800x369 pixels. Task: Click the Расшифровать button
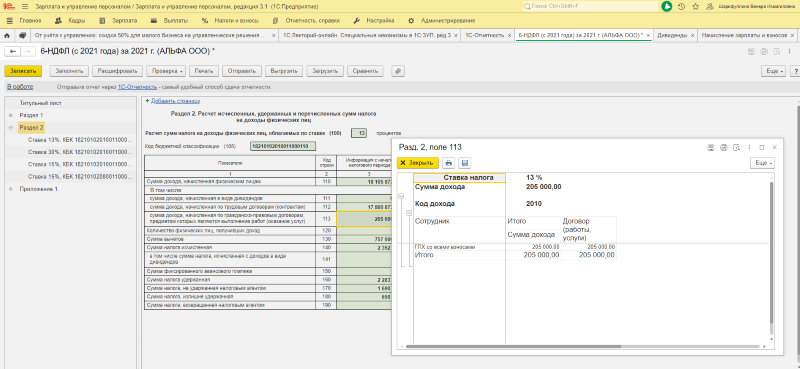(x=118, y=71)
